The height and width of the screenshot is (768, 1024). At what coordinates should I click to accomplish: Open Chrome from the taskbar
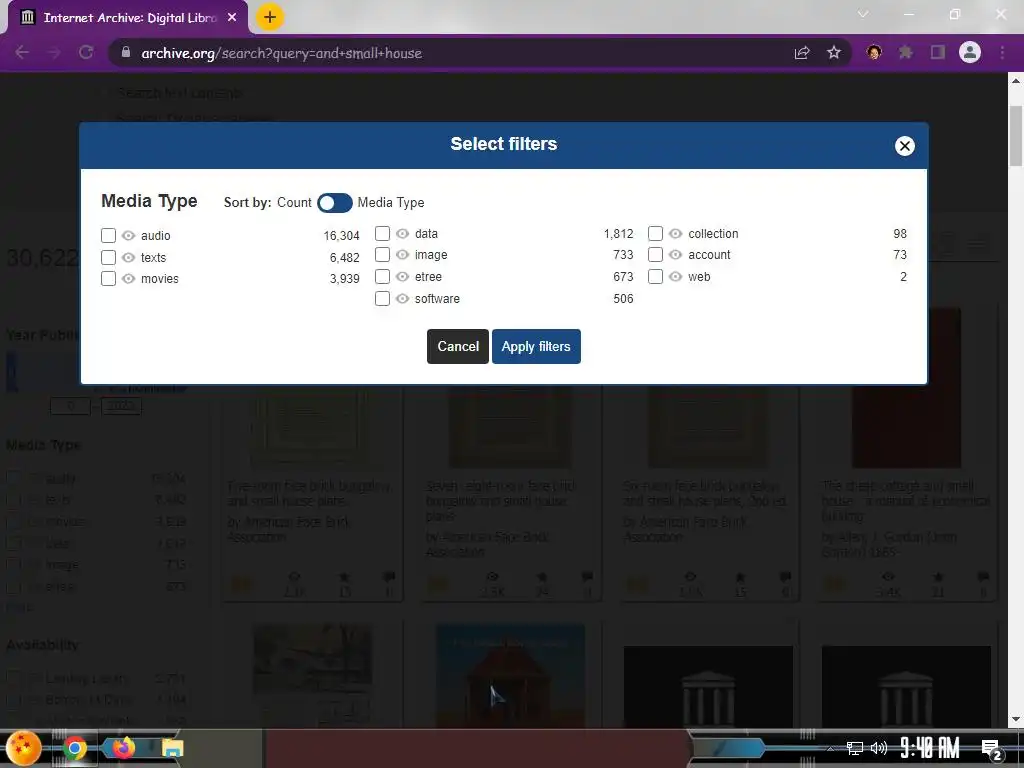coord(74,748)
